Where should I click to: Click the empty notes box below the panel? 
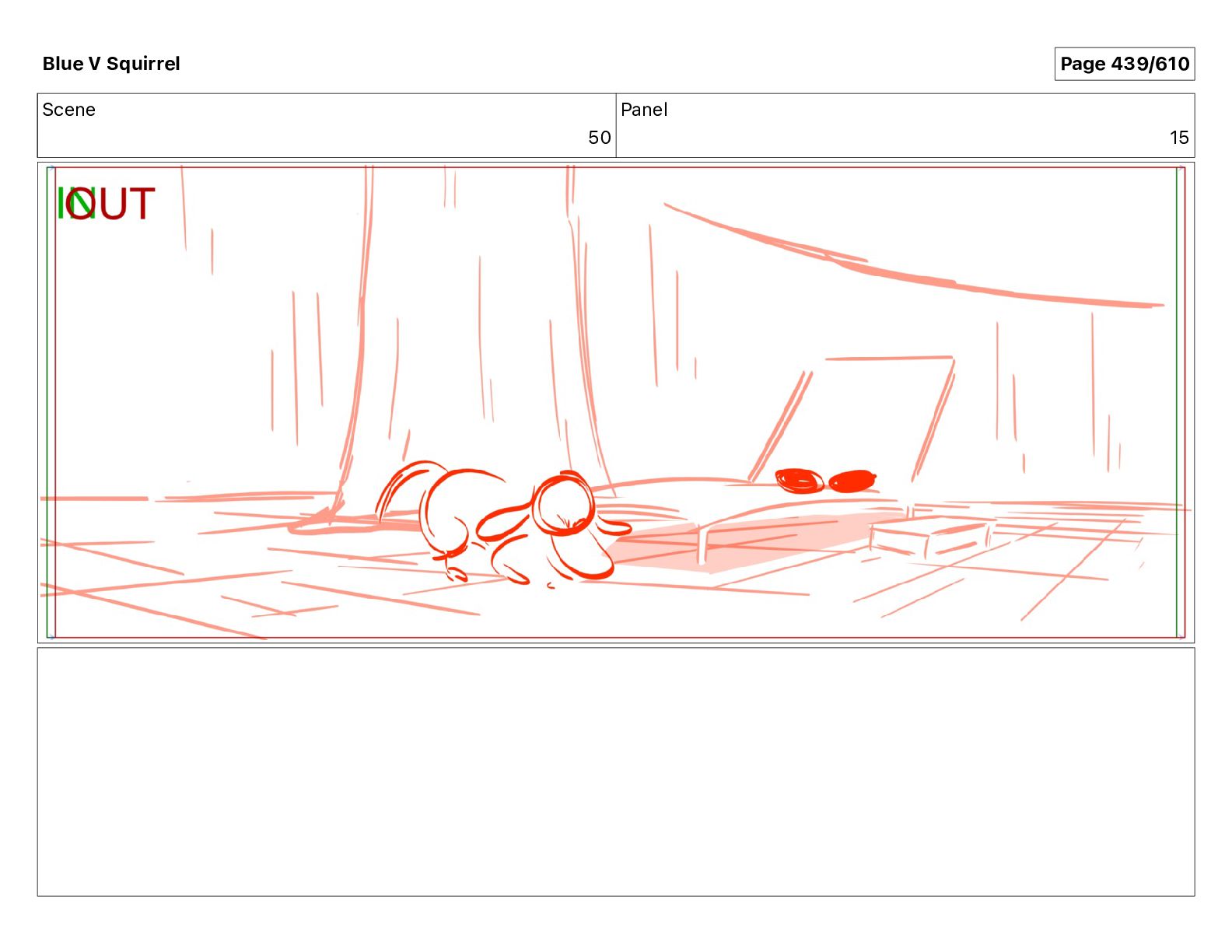pos(616,772)
